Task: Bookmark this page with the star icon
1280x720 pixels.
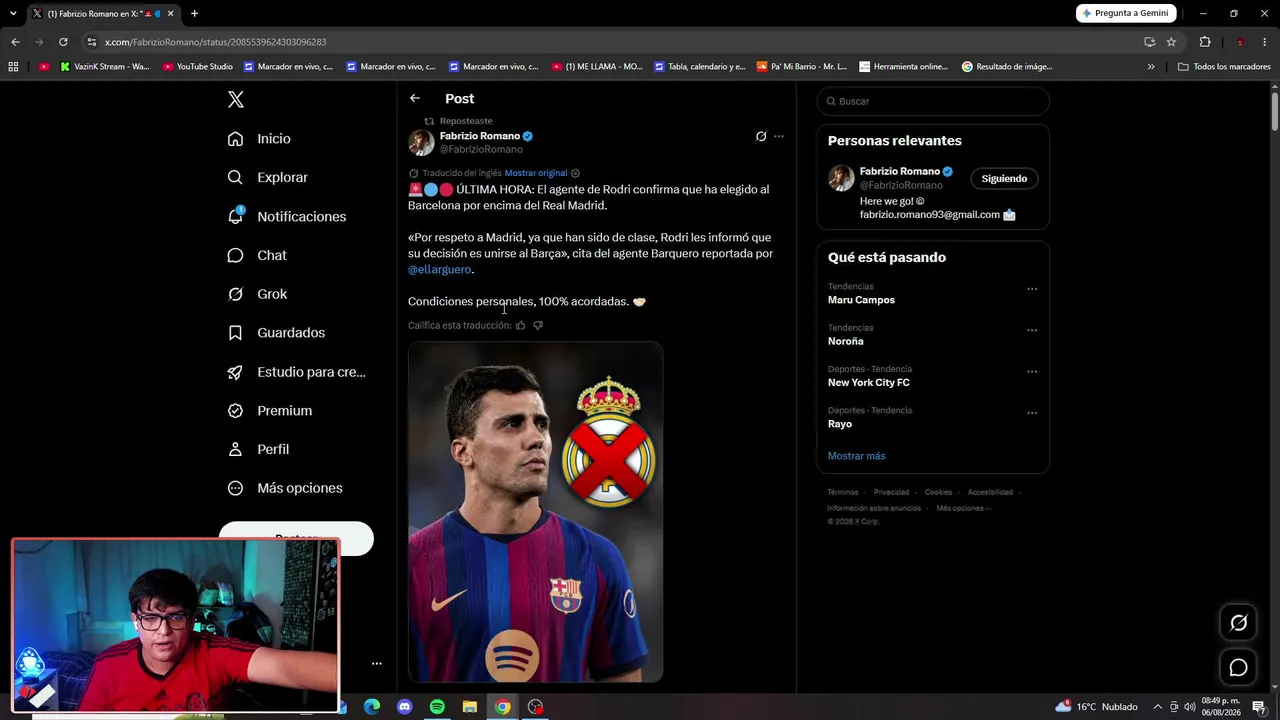Action: point(1171,42)
